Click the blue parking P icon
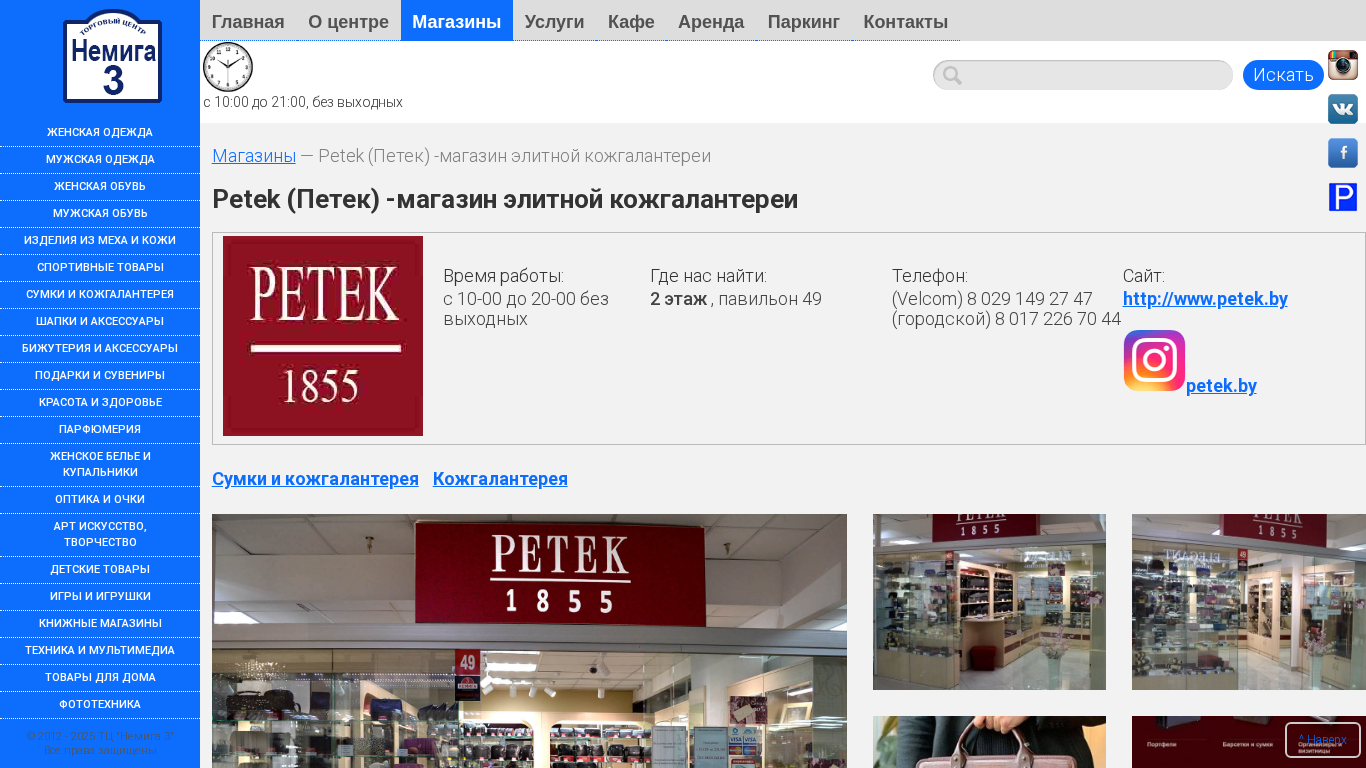This screenshot has height=768, width=1366. 1342,197
